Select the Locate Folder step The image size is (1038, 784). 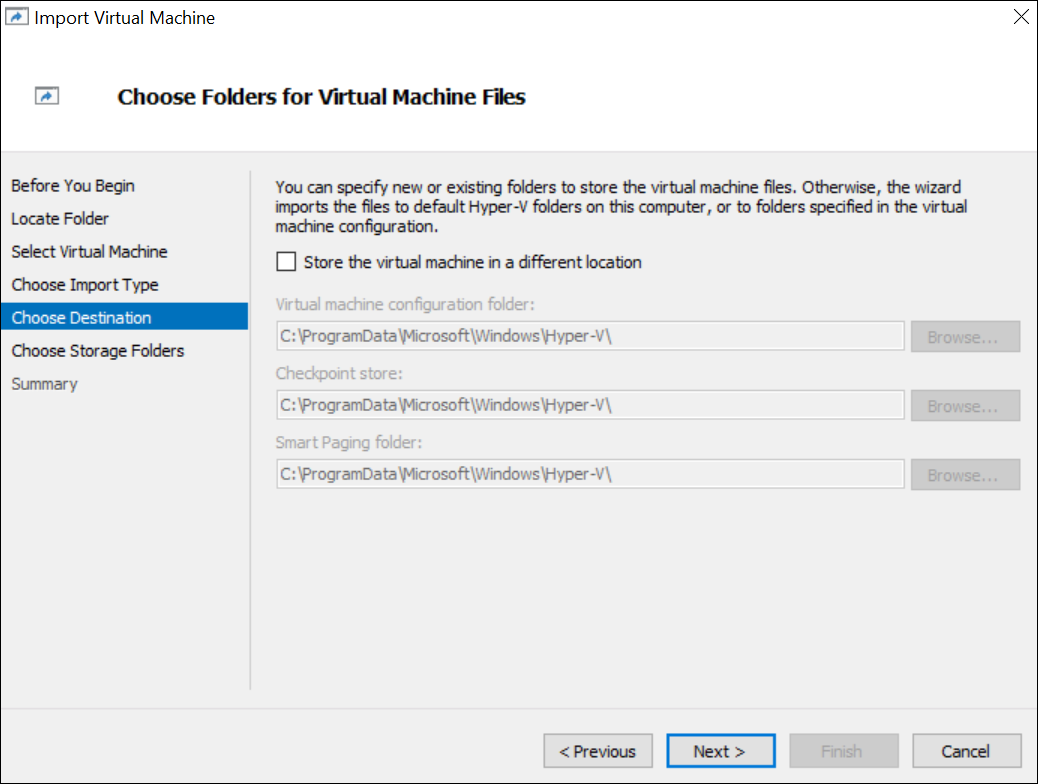[x=60, y=219]
